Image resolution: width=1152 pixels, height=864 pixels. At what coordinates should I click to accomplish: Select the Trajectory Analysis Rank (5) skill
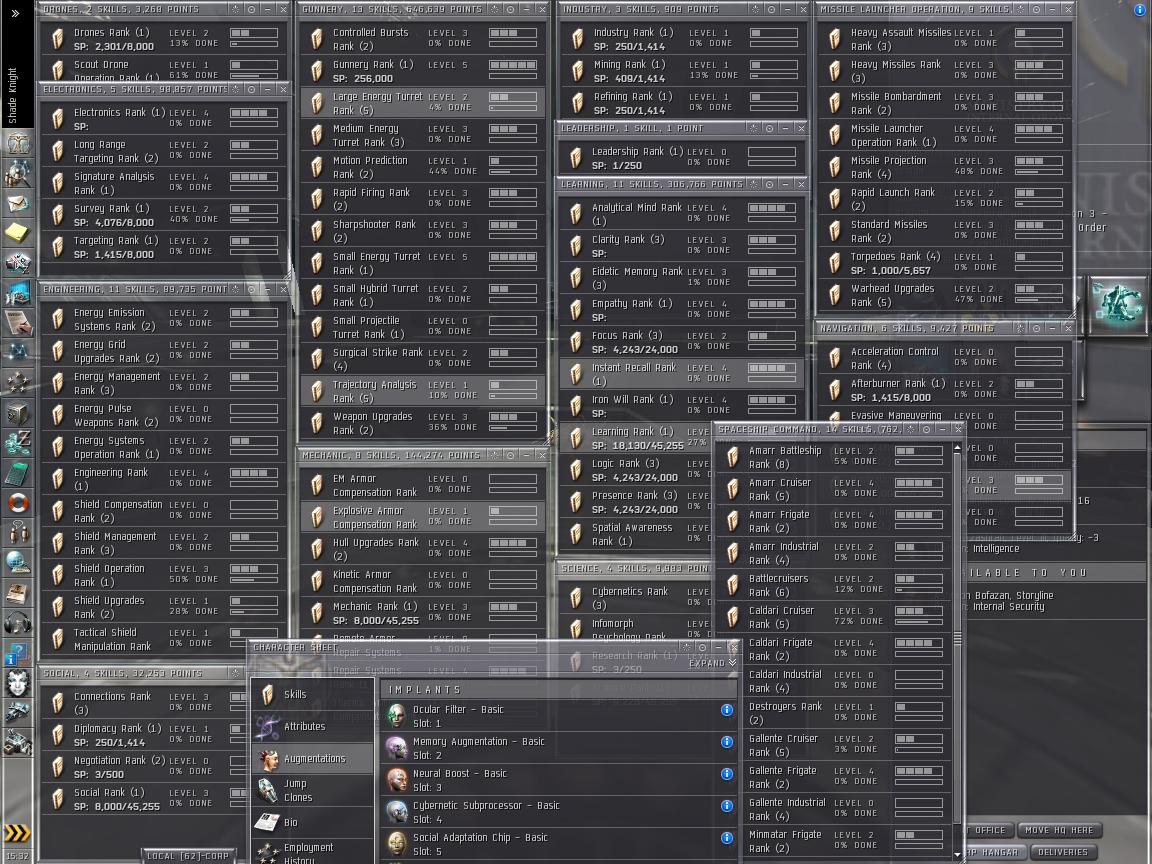422,392
